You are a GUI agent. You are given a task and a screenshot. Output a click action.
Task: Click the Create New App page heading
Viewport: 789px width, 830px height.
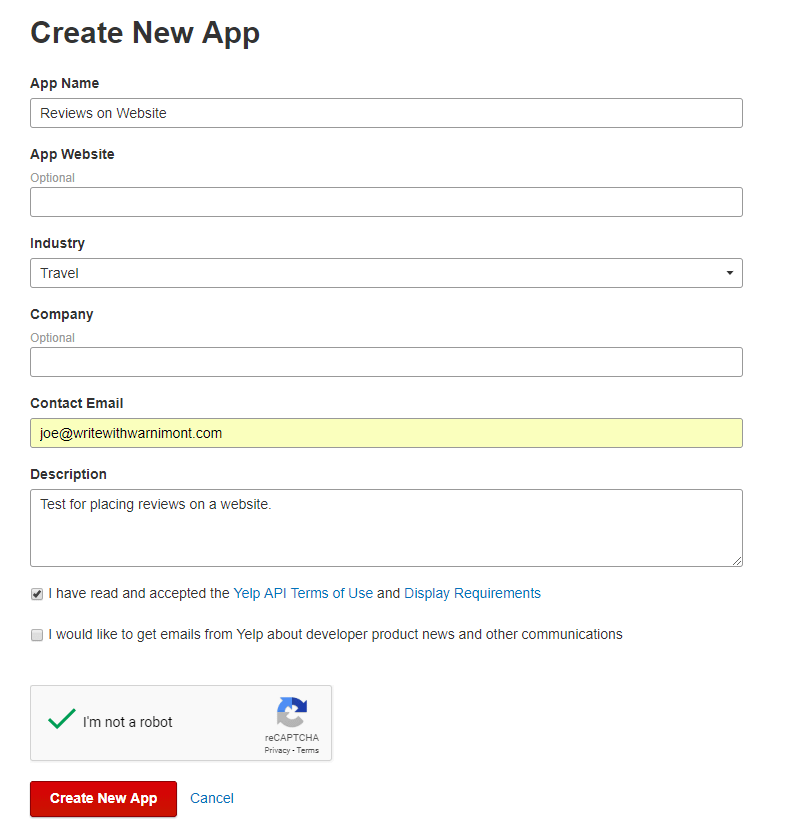(144, 33)
